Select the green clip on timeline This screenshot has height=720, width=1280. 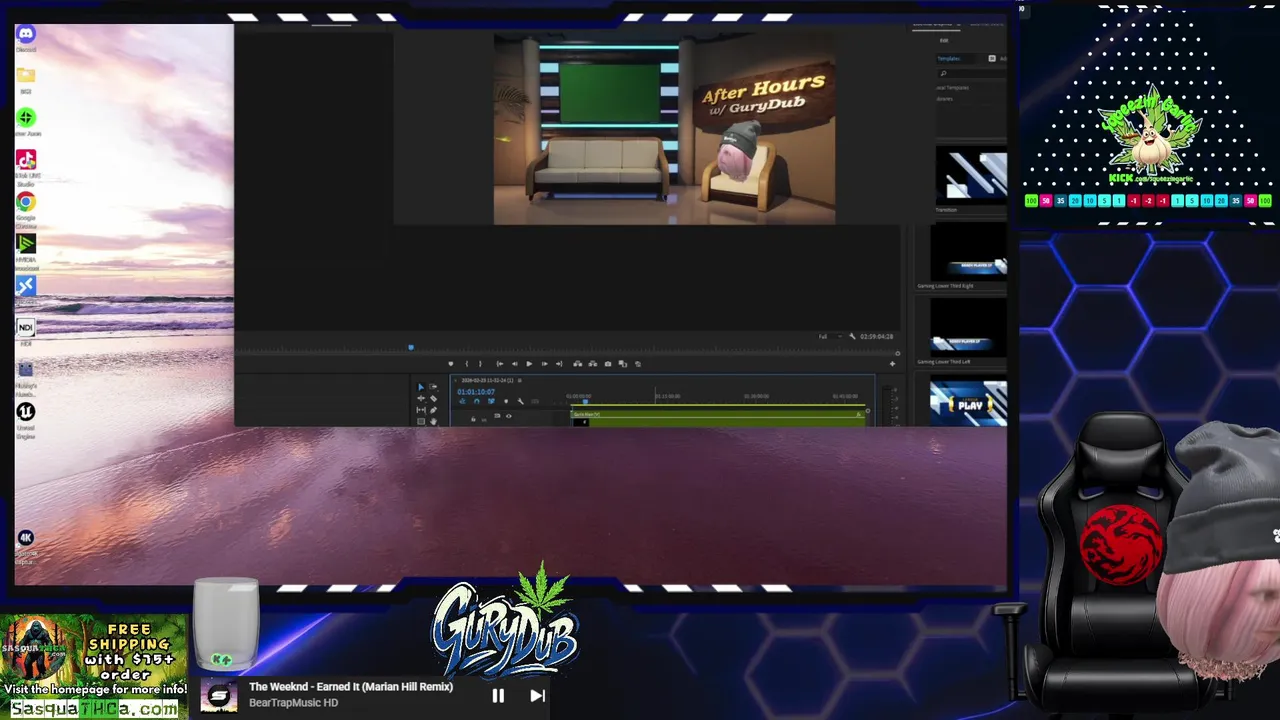[718, 418]
